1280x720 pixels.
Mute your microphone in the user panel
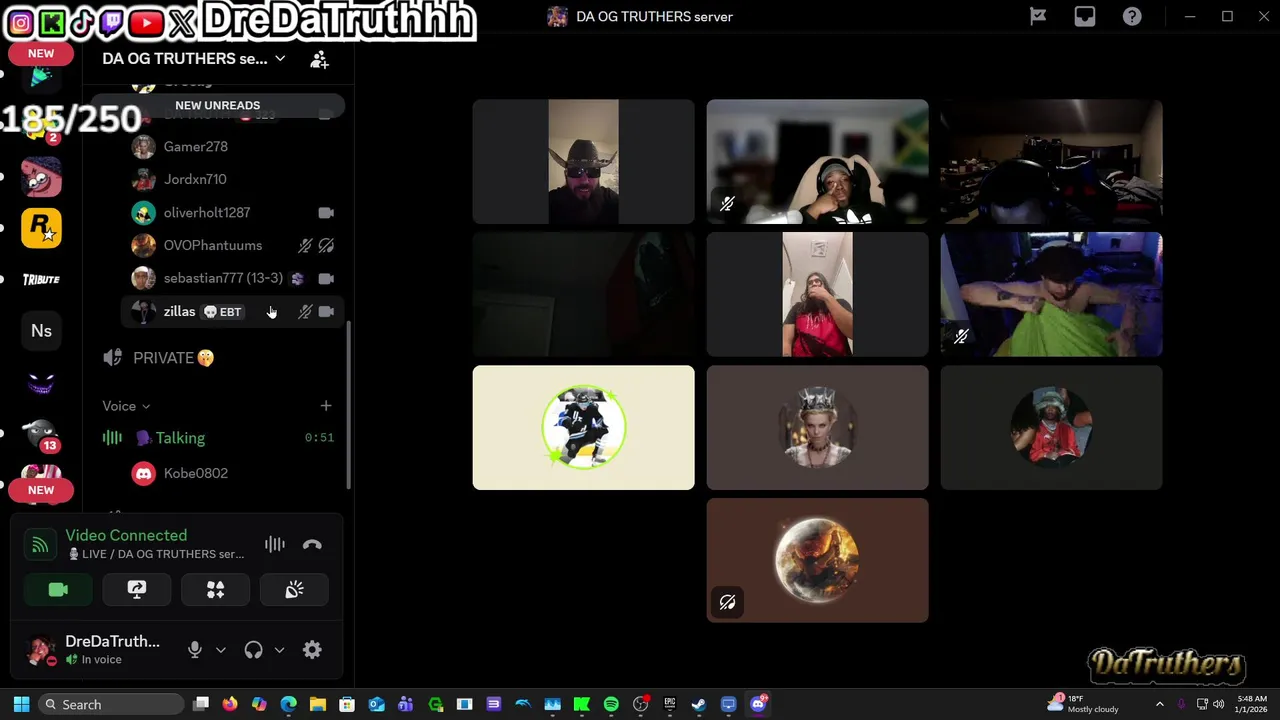195,650
